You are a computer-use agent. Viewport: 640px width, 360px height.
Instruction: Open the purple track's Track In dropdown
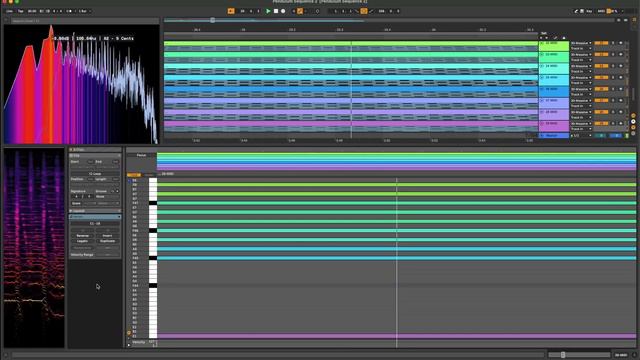581,117
